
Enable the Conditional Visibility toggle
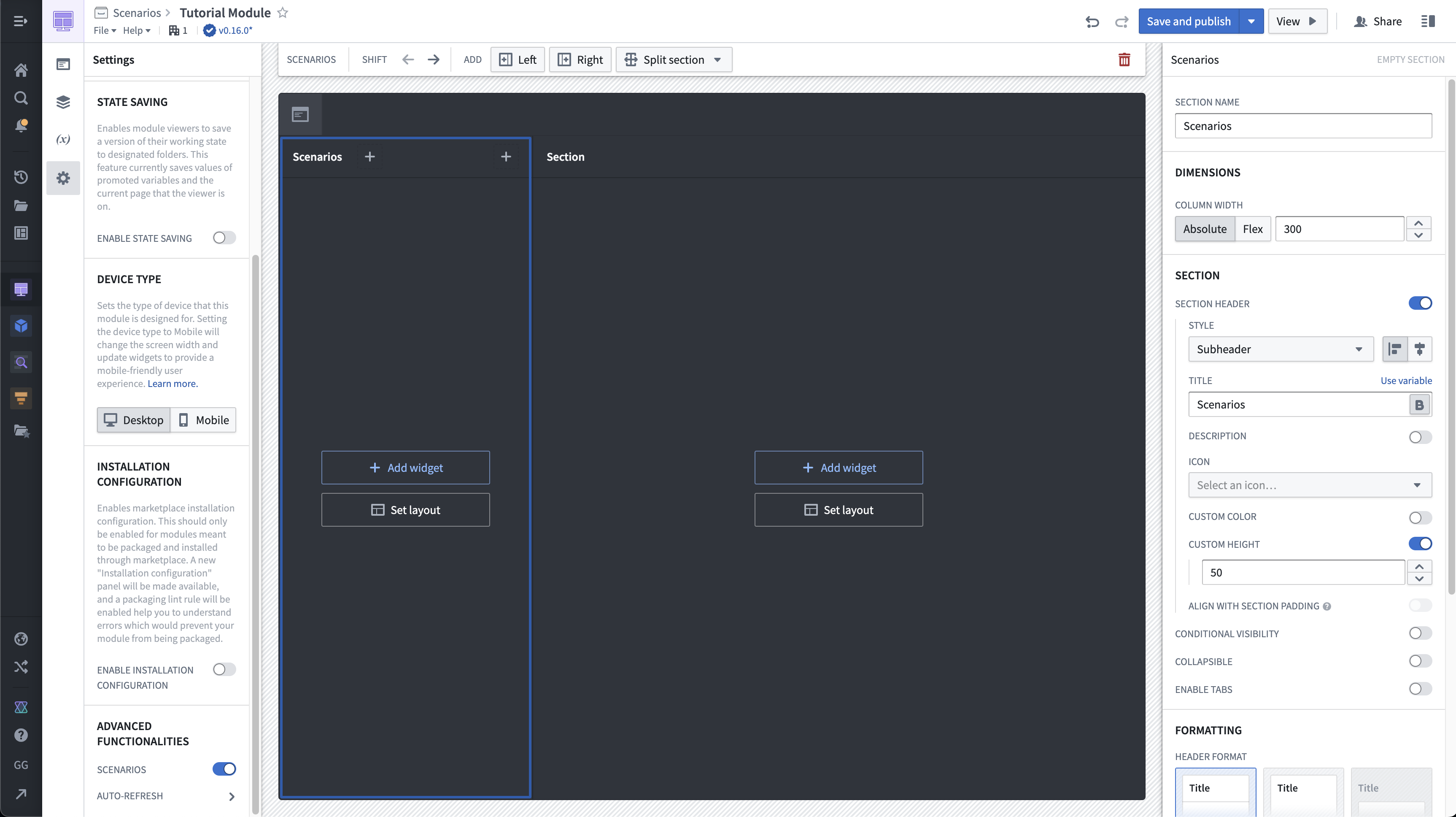1420,633
